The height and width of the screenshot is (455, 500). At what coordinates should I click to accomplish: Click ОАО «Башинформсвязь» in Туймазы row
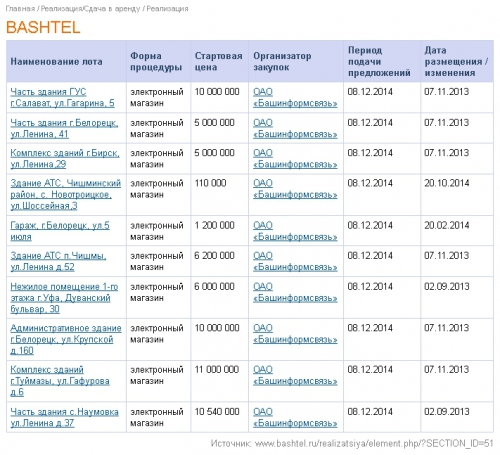point(295,375)
